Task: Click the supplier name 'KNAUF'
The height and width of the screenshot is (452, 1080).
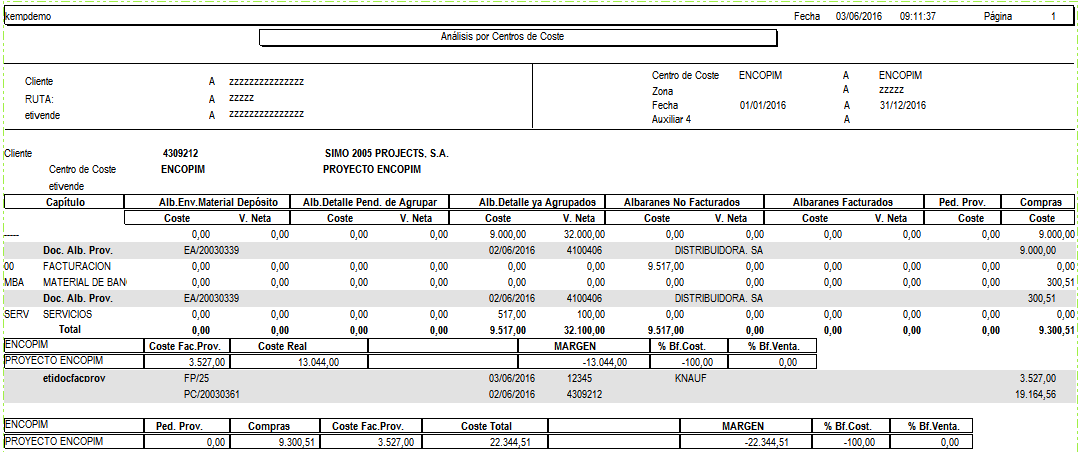Action: (691, 378)
